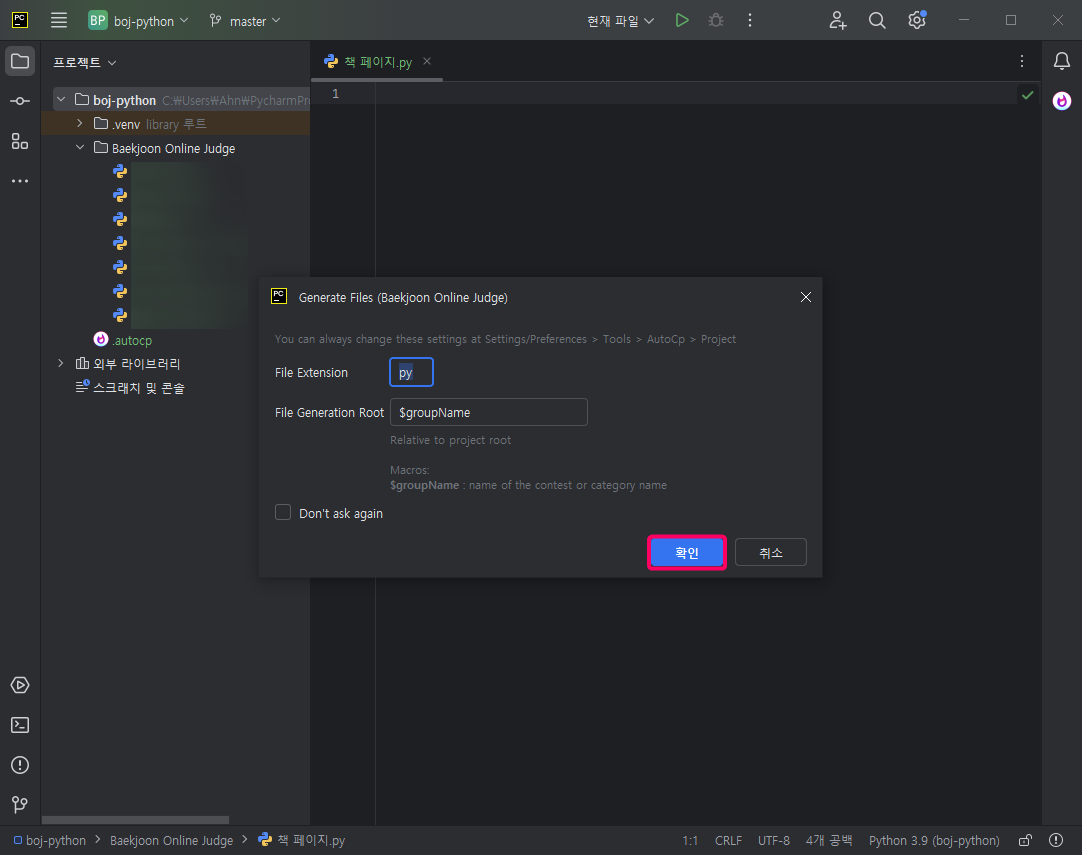Open more run actions in the toolbar
Screen dimensions: 1082x855
[750, 21]
